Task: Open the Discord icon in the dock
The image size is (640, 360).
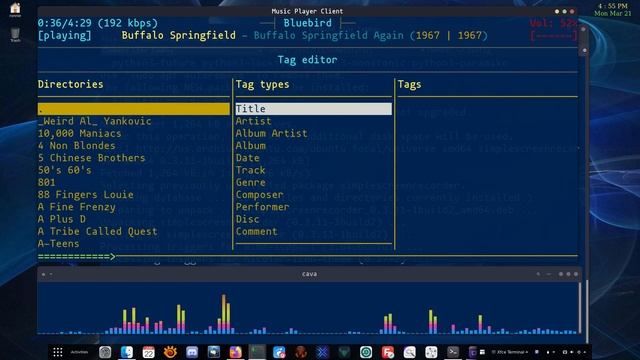Action: [x=192, y=352]
